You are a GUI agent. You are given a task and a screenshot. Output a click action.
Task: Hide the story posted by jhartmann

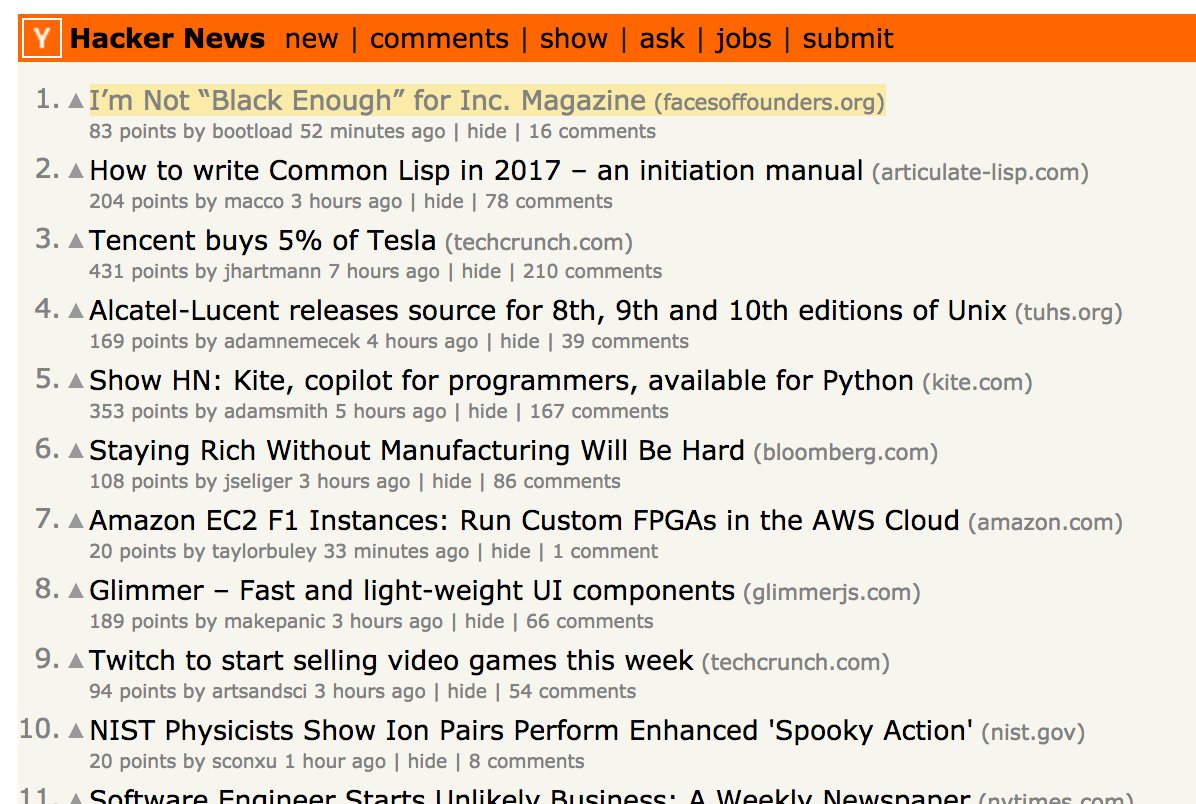coord(481,272)
